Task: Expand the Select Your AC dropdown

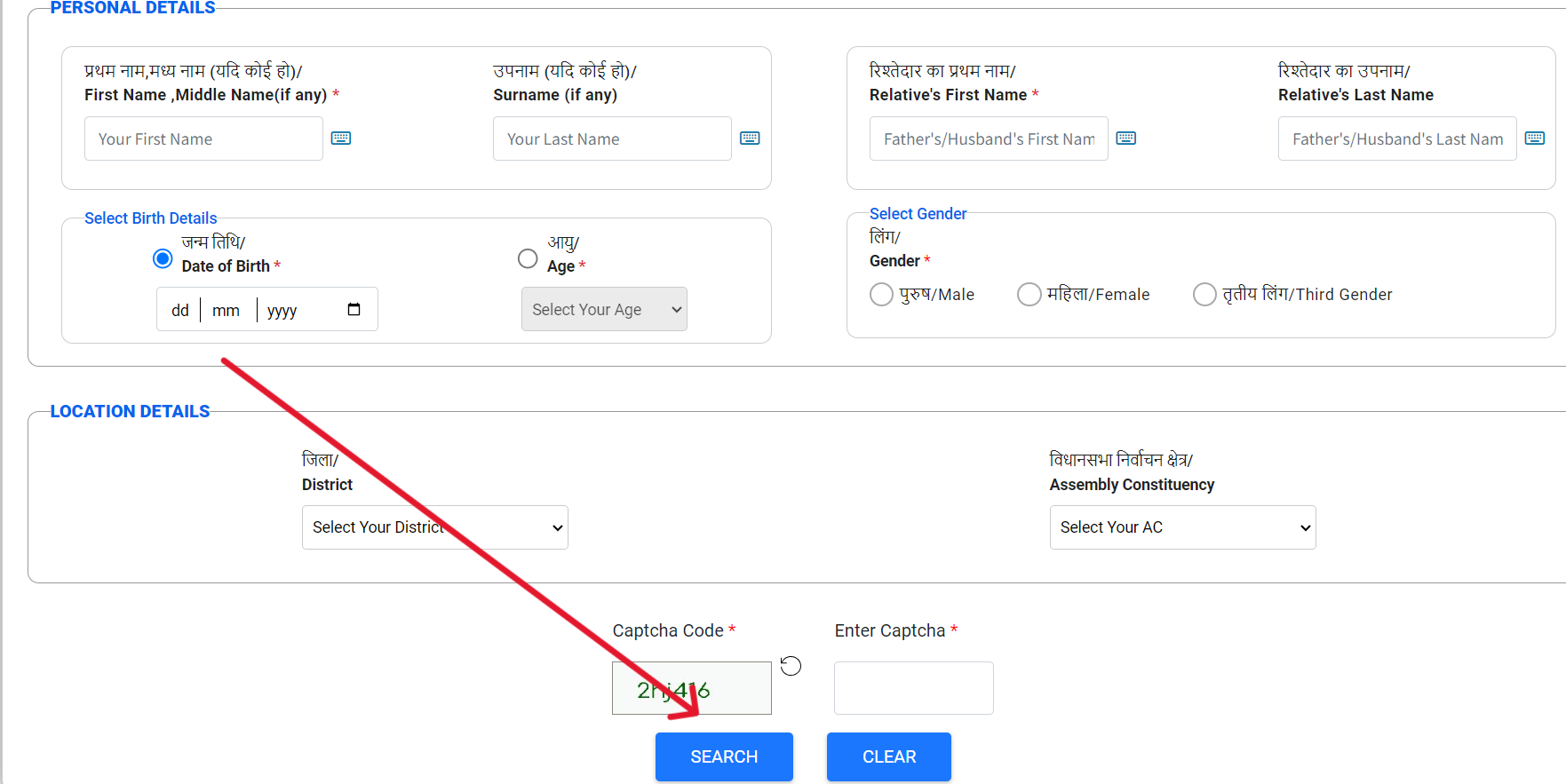Action: coord(1182,527)
